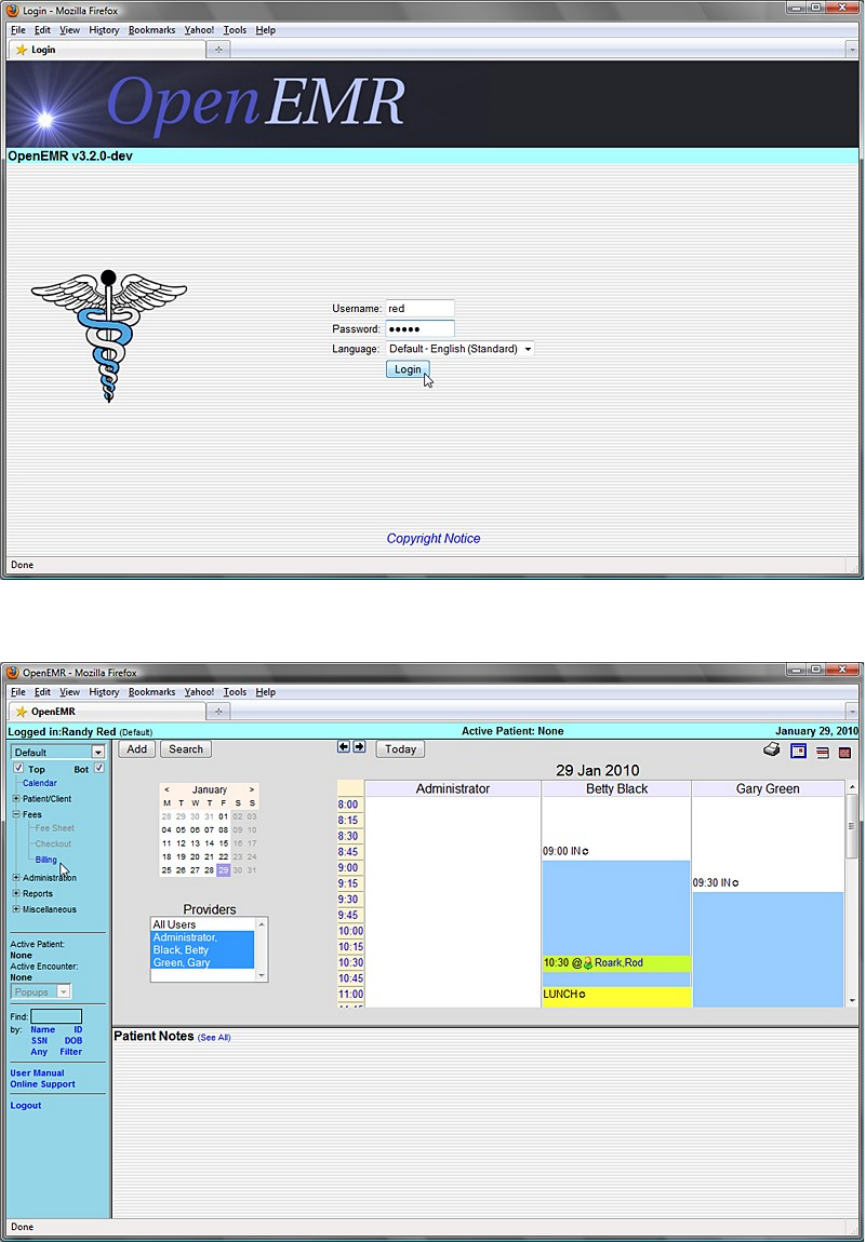
Task: Open the Copyright Notice link
Action: [433, 538]
